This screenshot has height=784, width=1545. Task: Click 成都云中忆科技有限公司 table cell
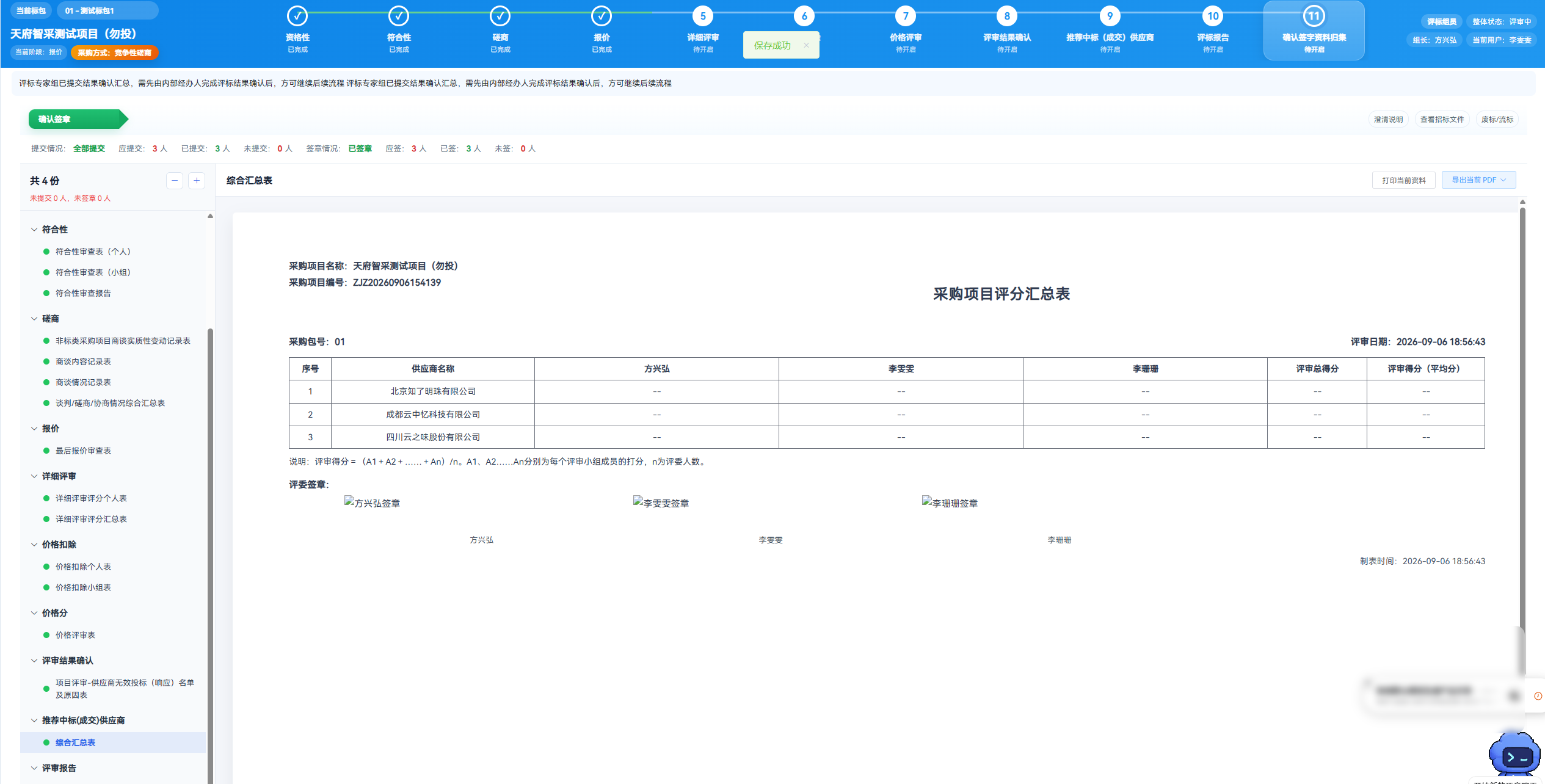click(x=433, y=415)
